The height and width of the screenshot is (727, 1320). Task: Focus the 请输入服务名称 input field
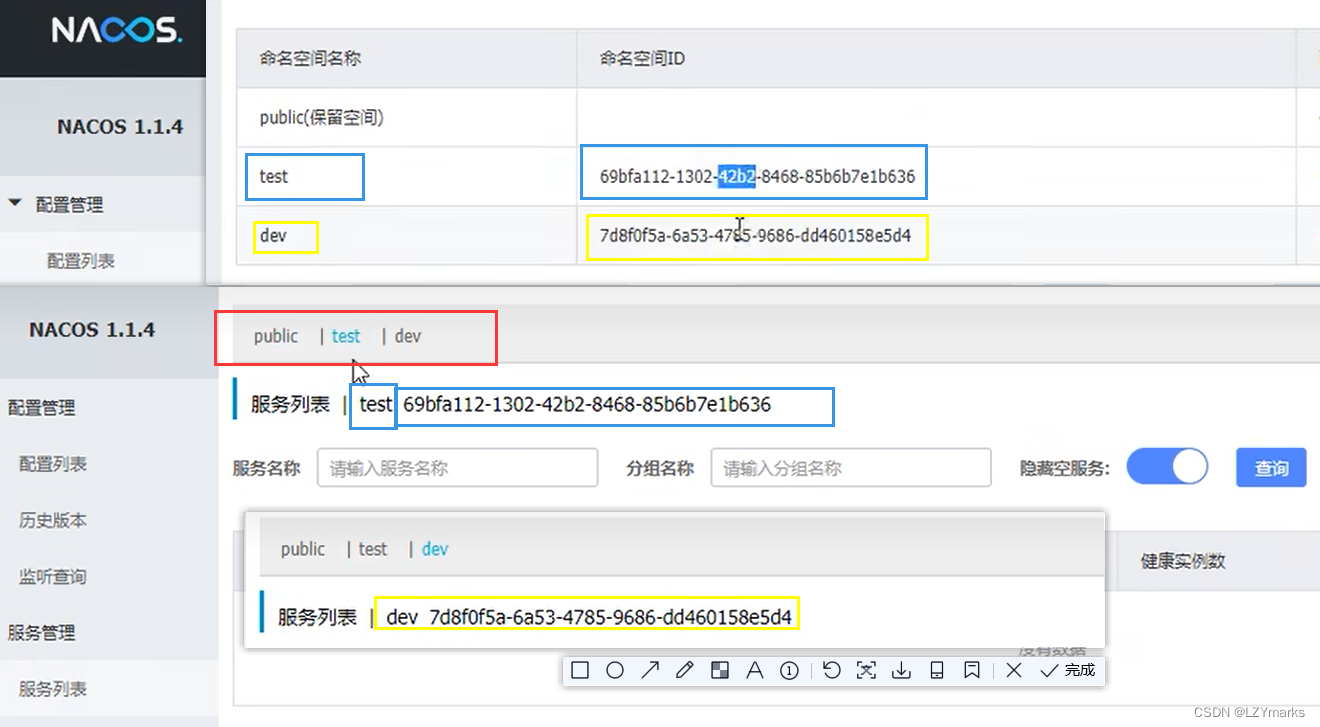[x=457, y=468]
